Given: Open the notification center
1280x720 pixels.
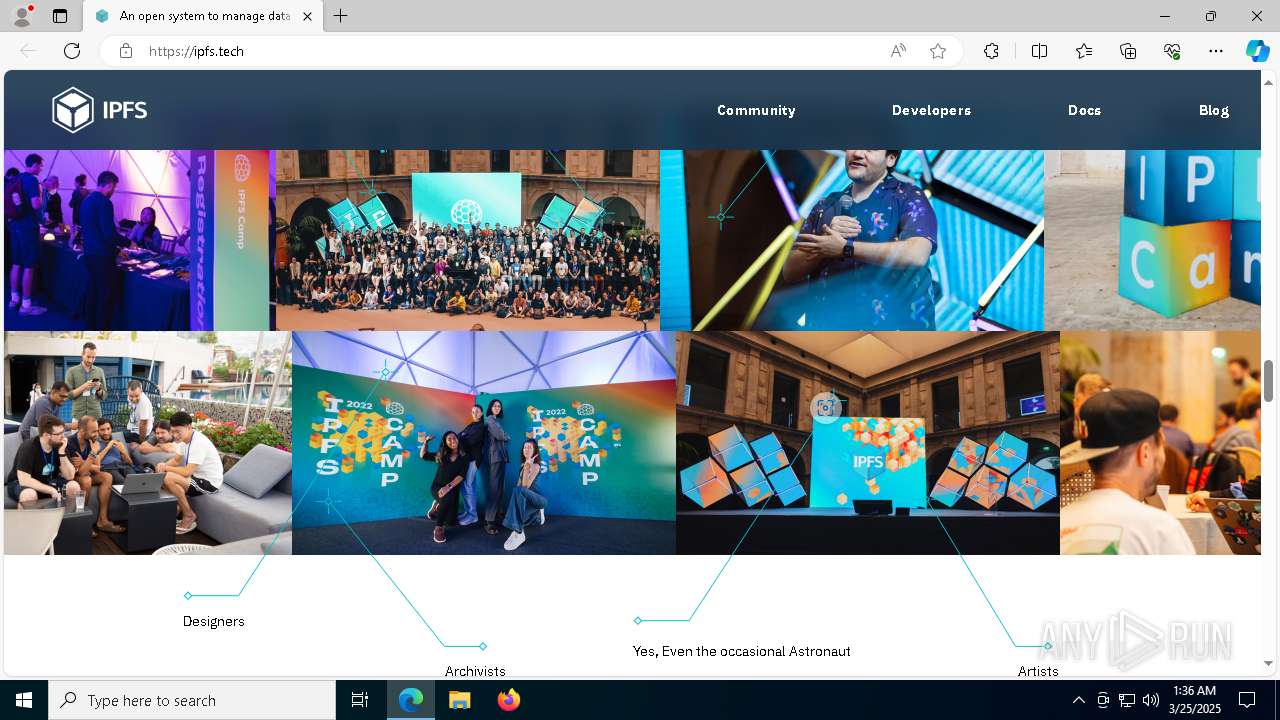Looking at the screenshot, I should click(1247, 700).
